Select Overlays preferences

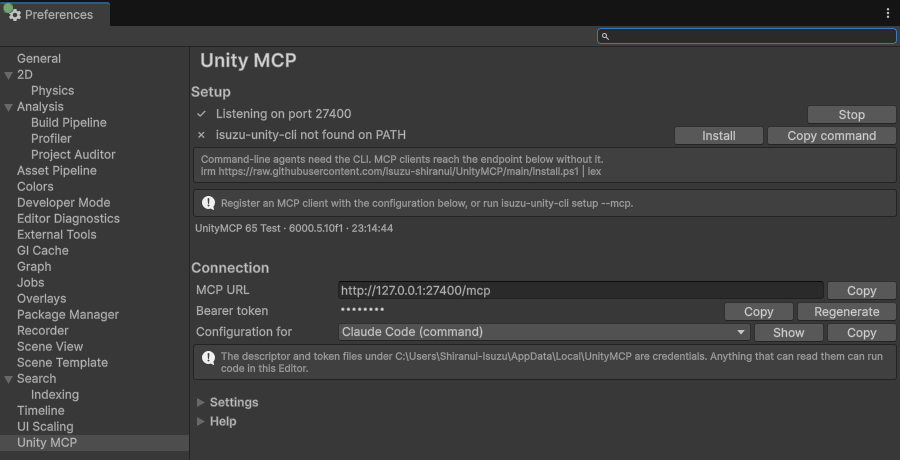point(41,299)
